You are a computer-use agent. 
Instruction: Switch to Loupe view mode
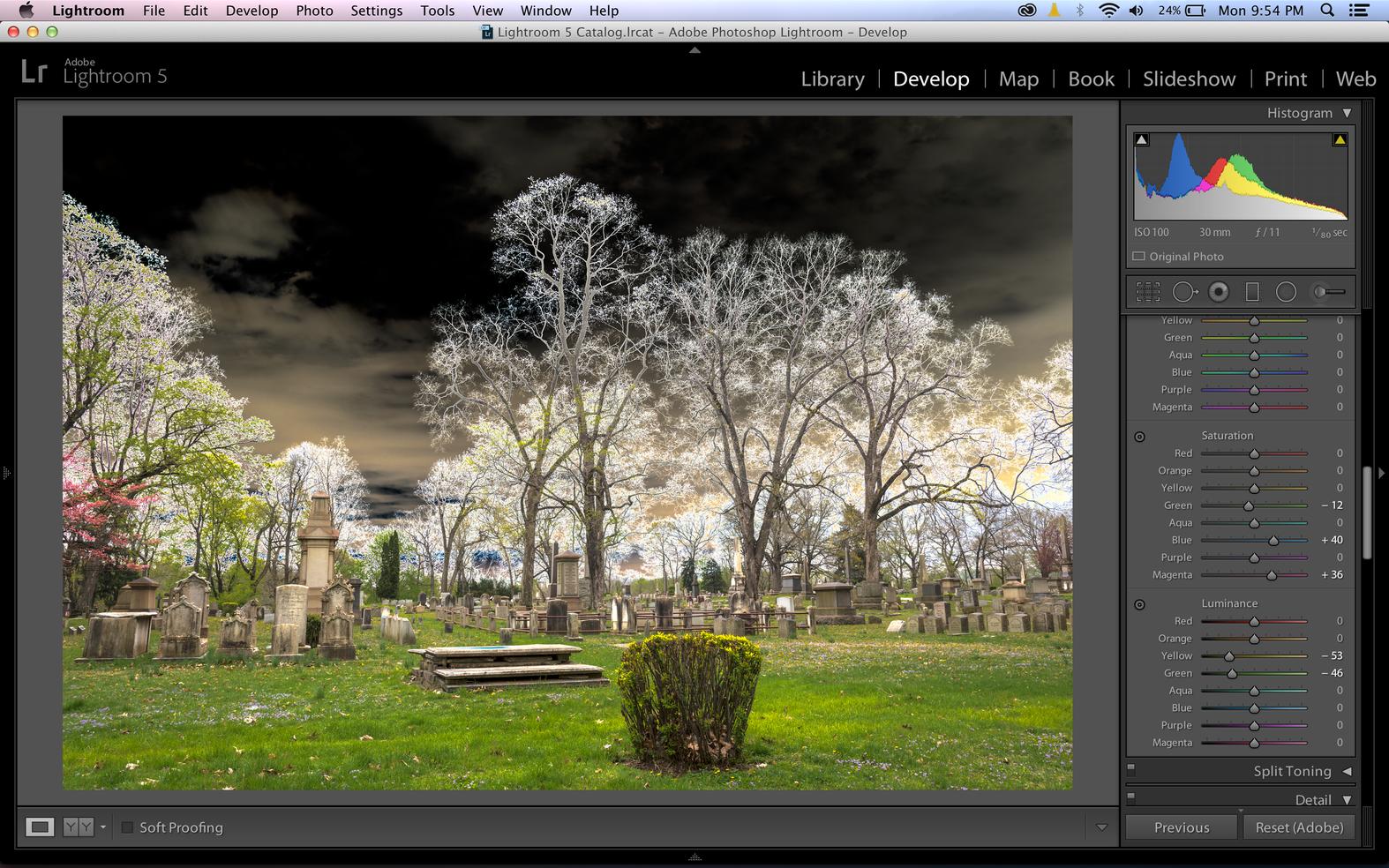coord(40,827)
